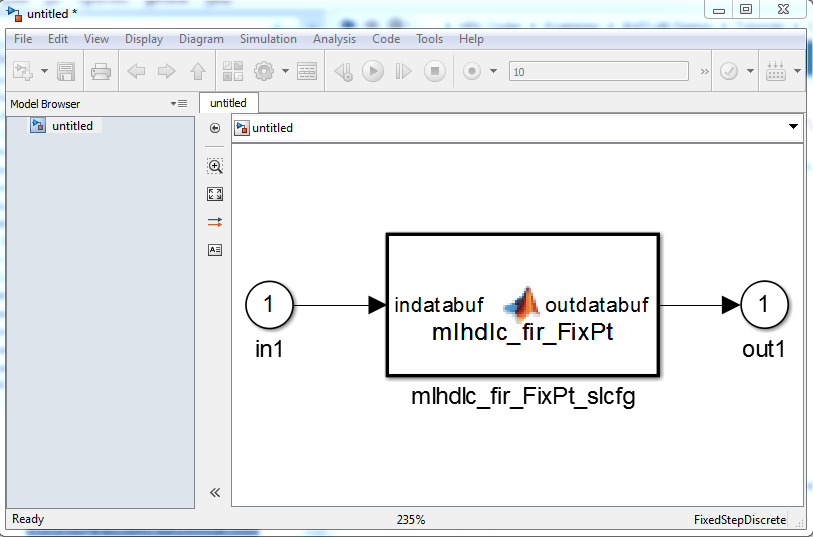This screenshot has height=537, width=813.
Task: Click the 235% zoom level in status bar
Action: 411,519
